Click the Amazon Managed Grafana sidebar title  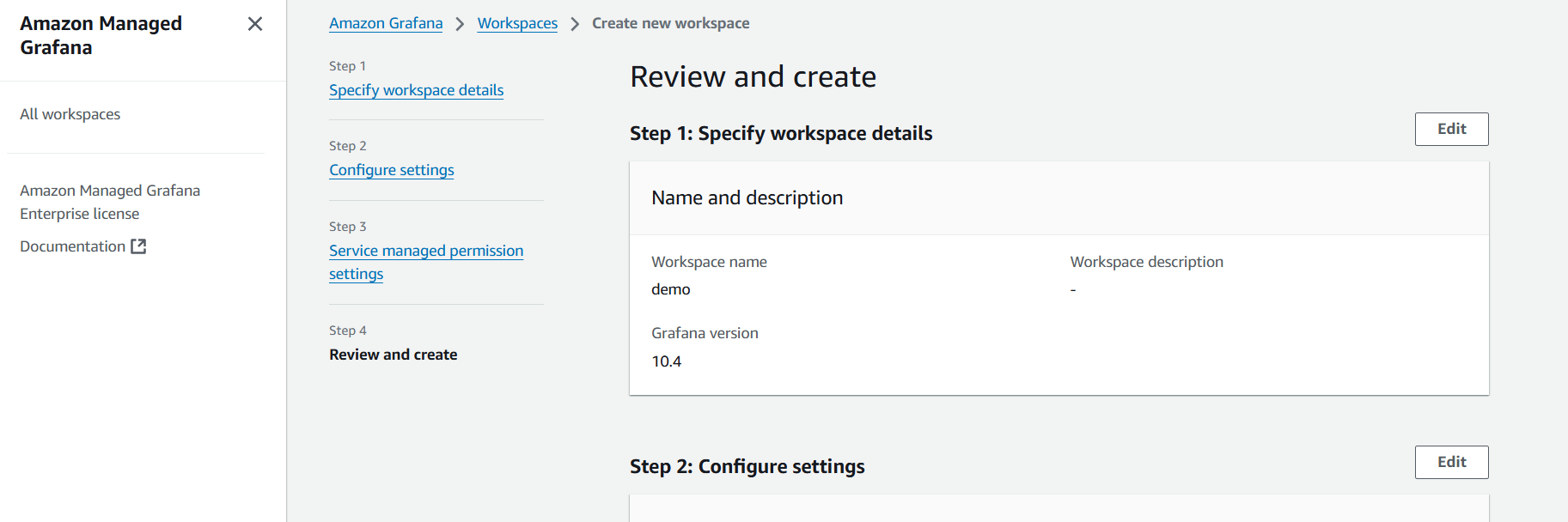[101, 35]
